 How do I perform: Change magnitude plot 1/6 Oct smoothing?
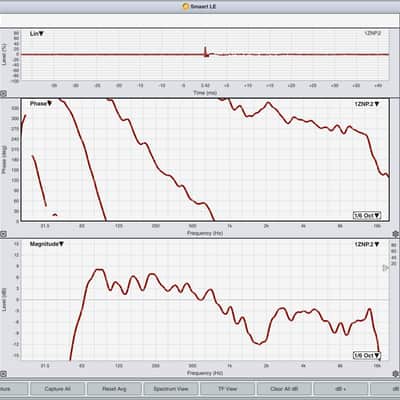367,355
